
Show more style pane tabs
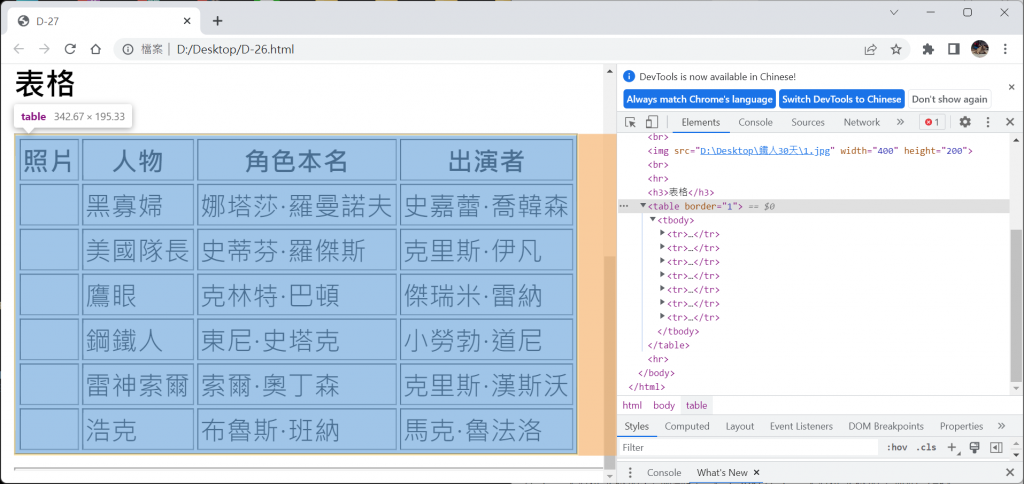point(1002,427)
